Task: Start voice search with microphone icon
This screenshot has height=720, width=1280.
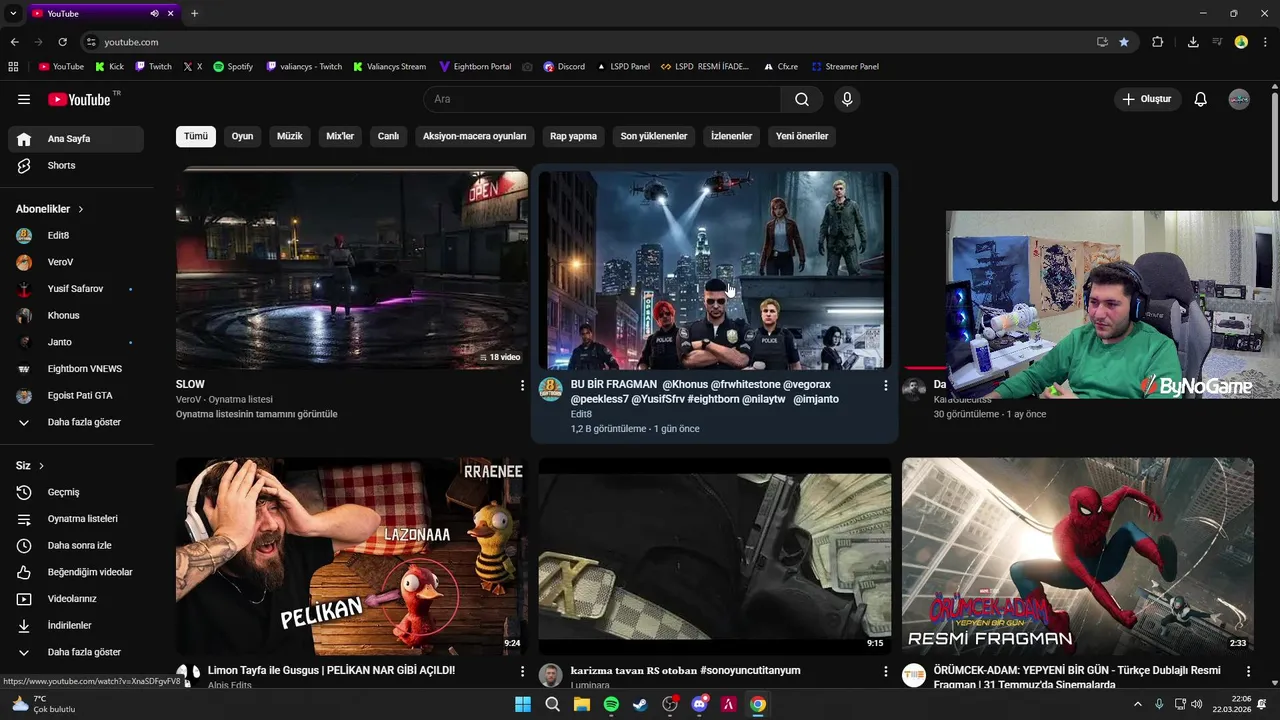Action: point(847,99)
